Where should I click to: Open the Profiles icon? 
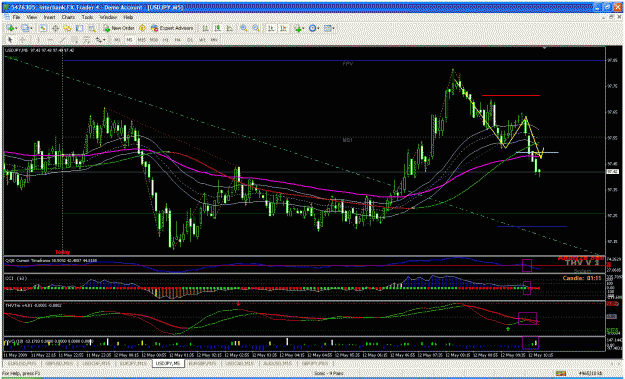click(x=25, y=28)
